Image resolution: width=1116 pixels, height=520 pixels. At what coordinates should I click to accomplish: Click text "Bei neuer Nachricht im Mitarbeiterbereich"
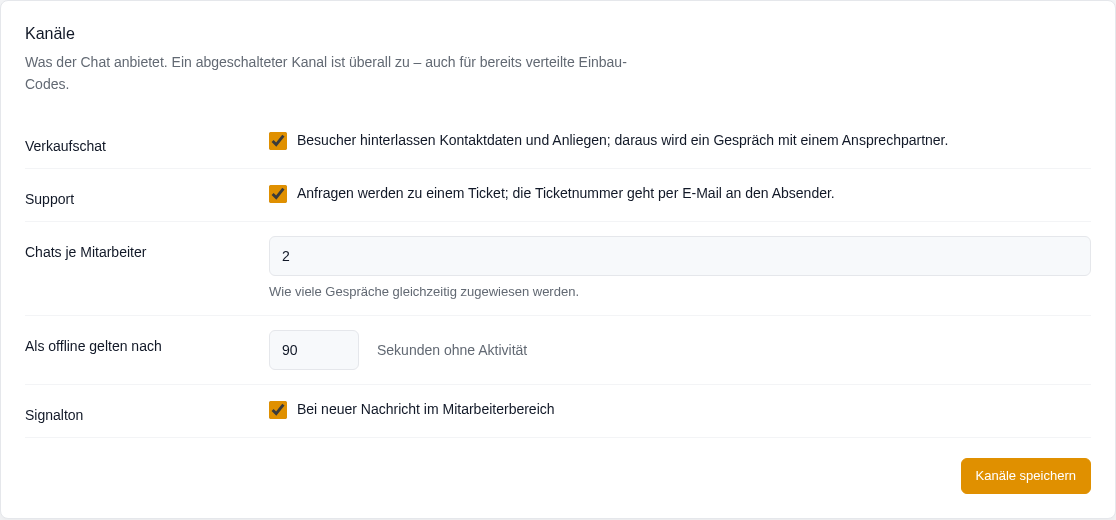426,409
